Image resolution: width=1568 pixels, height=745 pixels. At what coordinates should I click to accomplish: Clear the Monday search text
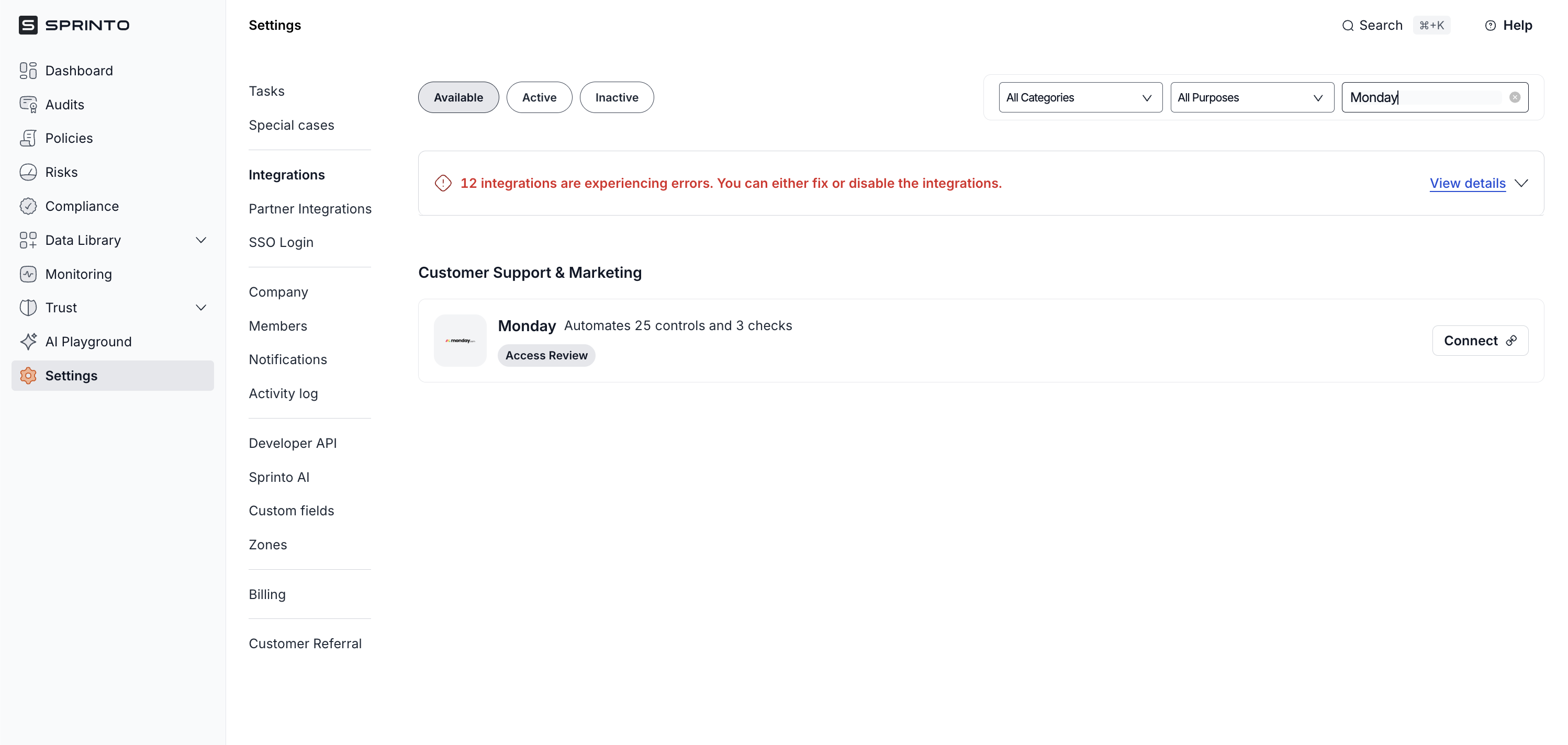click(1515, 97)
